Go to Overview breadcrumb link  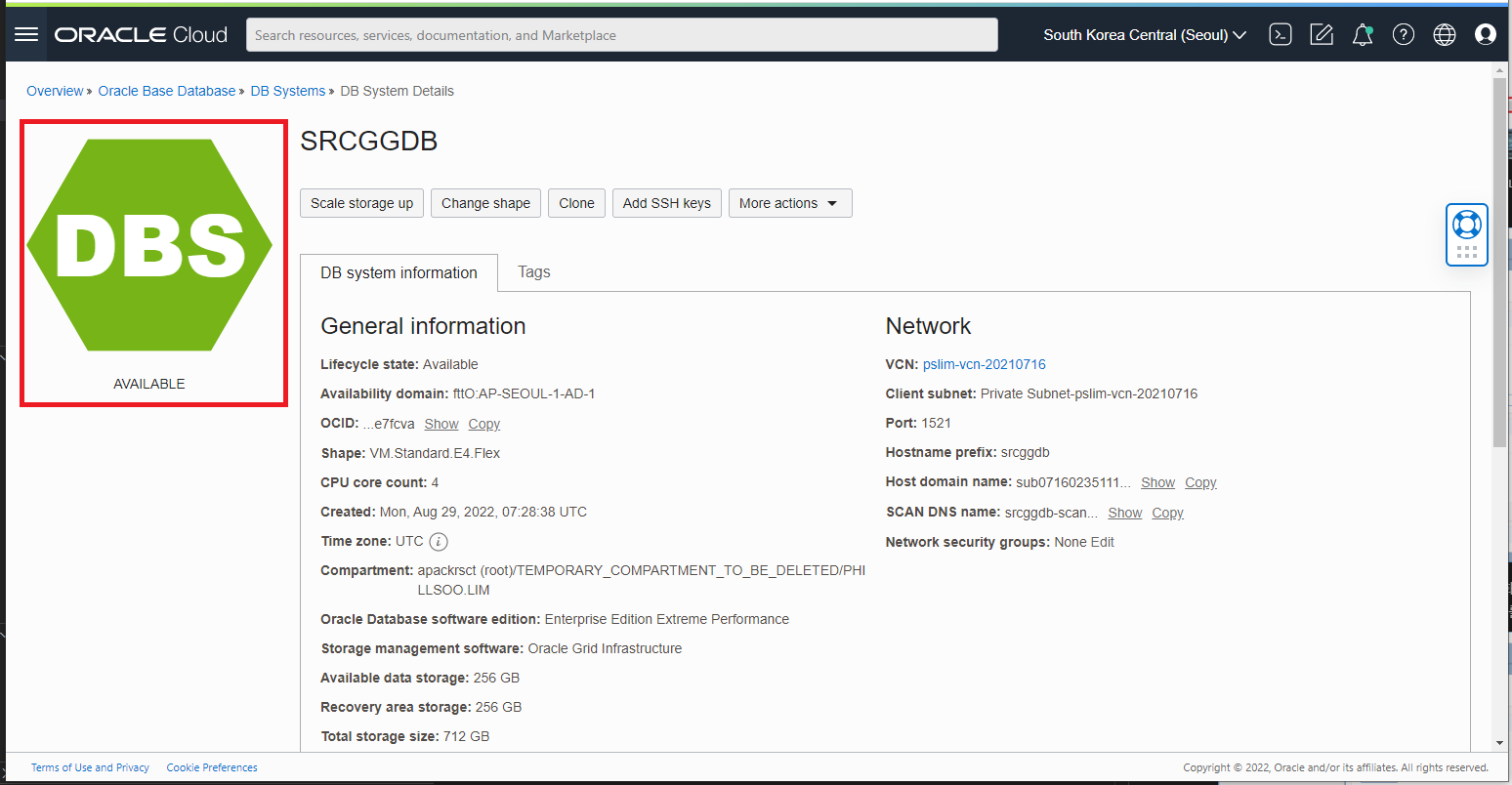click(55, 91)
